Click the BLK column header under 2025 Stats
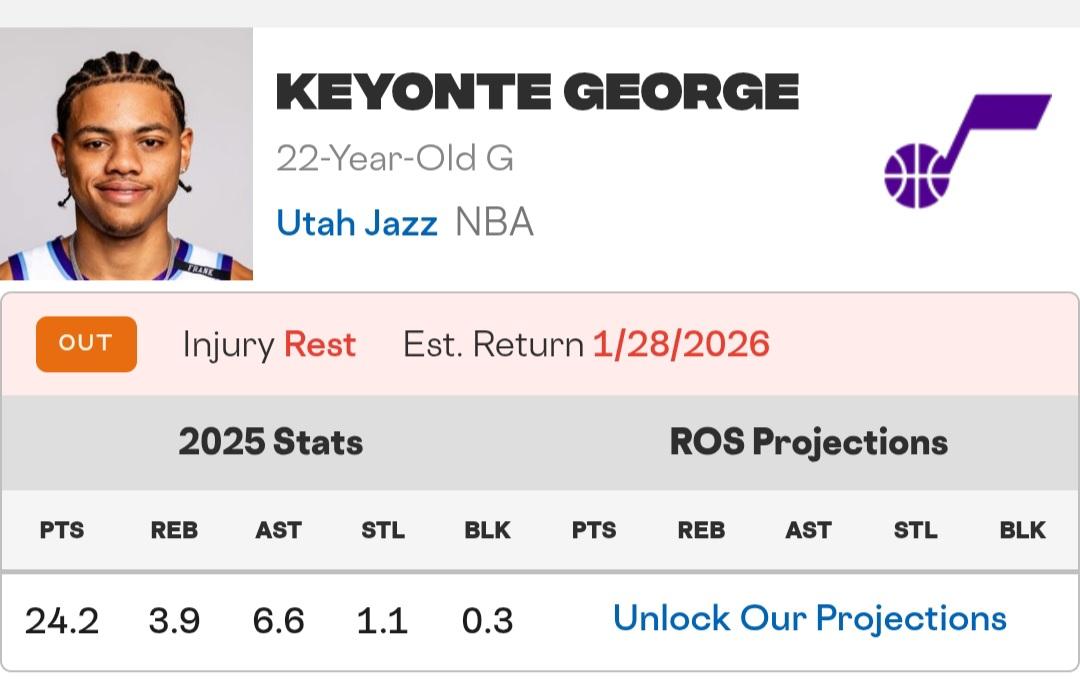 tap(487, 530)
